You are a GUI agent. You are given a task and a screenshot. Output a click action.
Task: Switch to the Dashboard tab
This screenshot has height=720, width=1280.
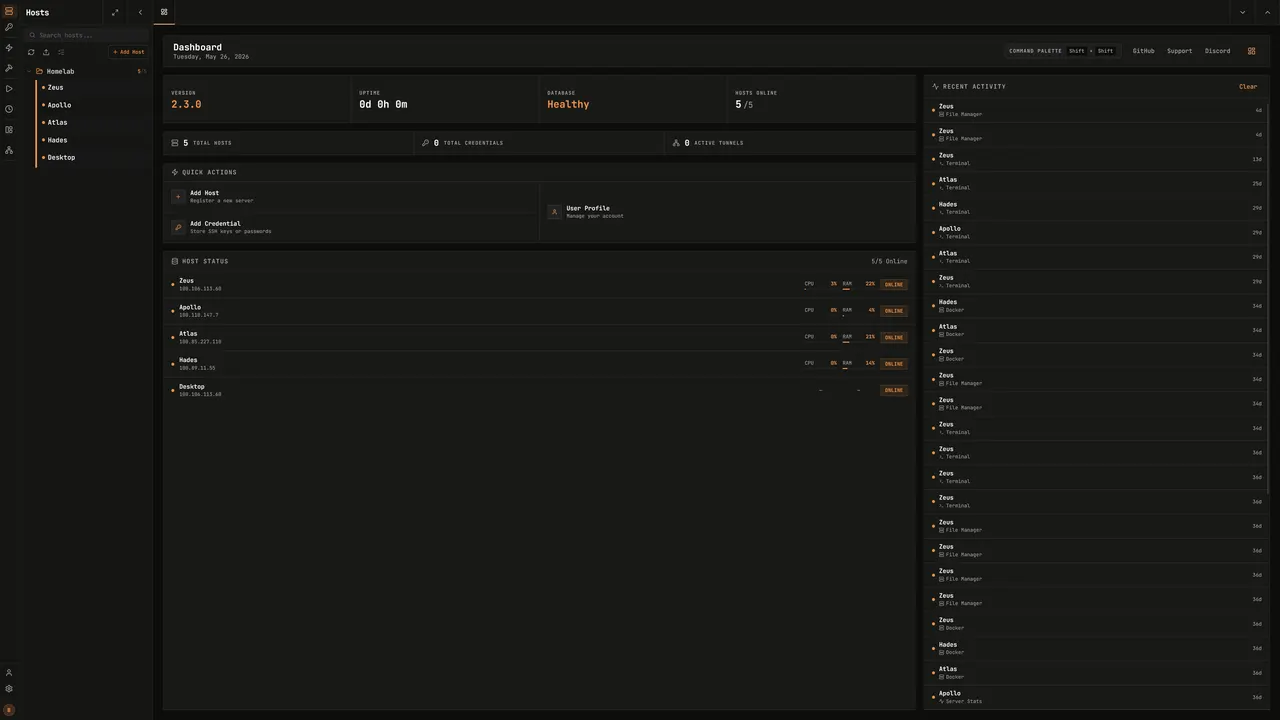click(164, 12)
